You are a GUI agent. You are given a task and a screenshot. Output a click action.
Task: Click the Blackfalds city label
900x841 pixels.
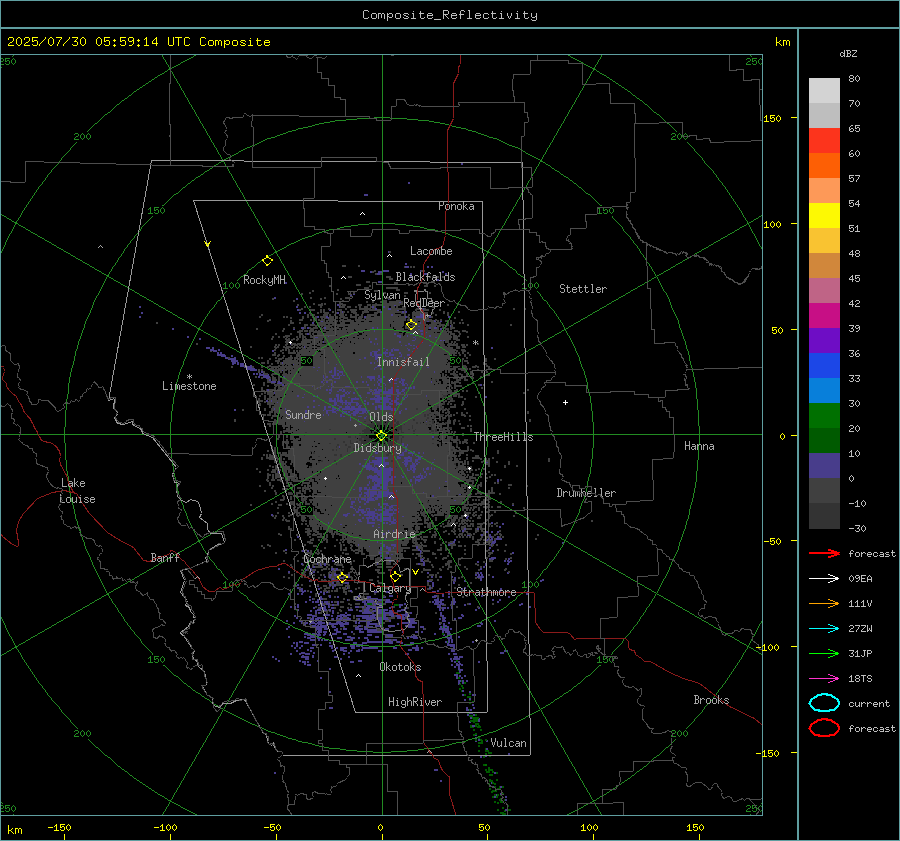pyautogui.click(x=425, y=277)
